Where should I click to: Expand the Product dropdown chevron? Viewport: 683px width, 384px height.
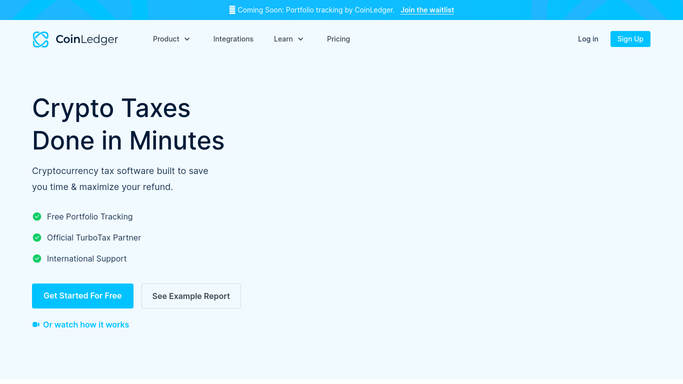tap(187, 39)
